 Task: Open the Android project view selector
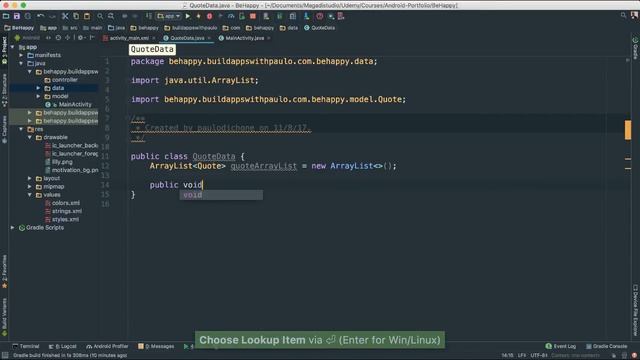click(x=27, y=38)
